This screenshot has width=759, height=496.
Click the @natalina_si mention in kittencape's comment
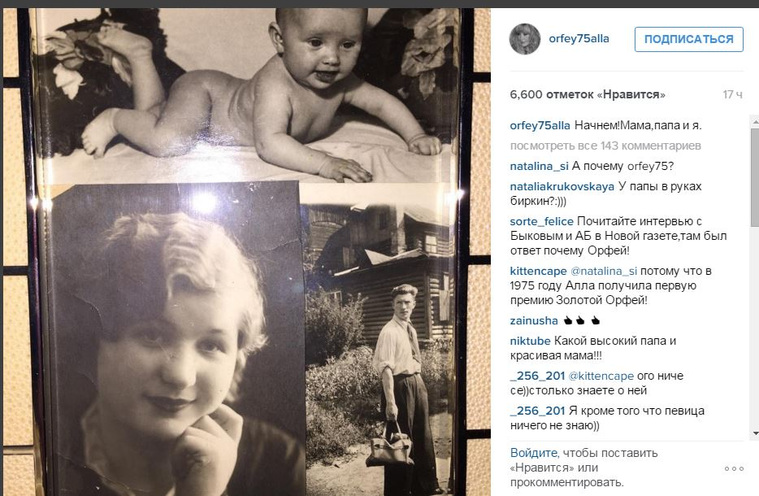[x=604, y=271]
